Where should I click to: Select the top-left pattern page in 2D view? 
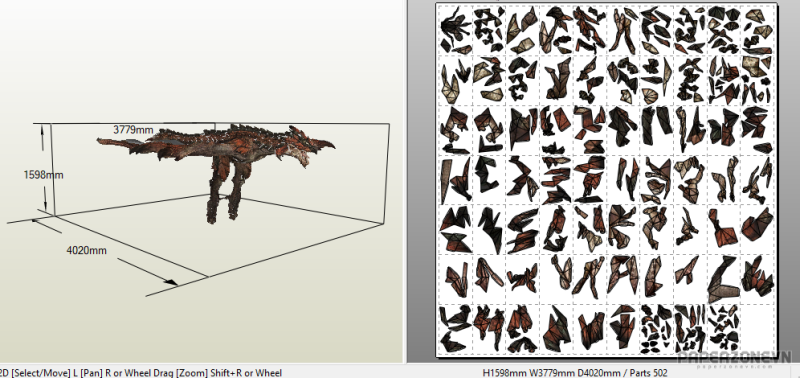click(x=456, y=30)
